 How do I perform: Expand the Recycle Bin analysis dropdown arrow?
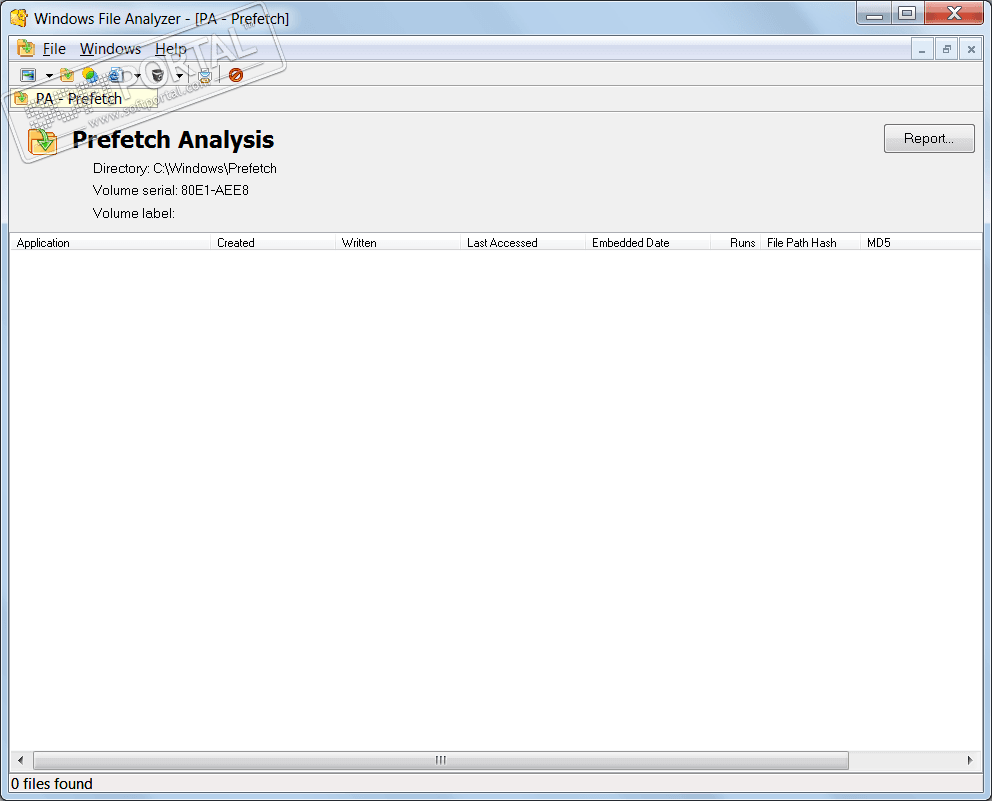[x=180, y=76]
